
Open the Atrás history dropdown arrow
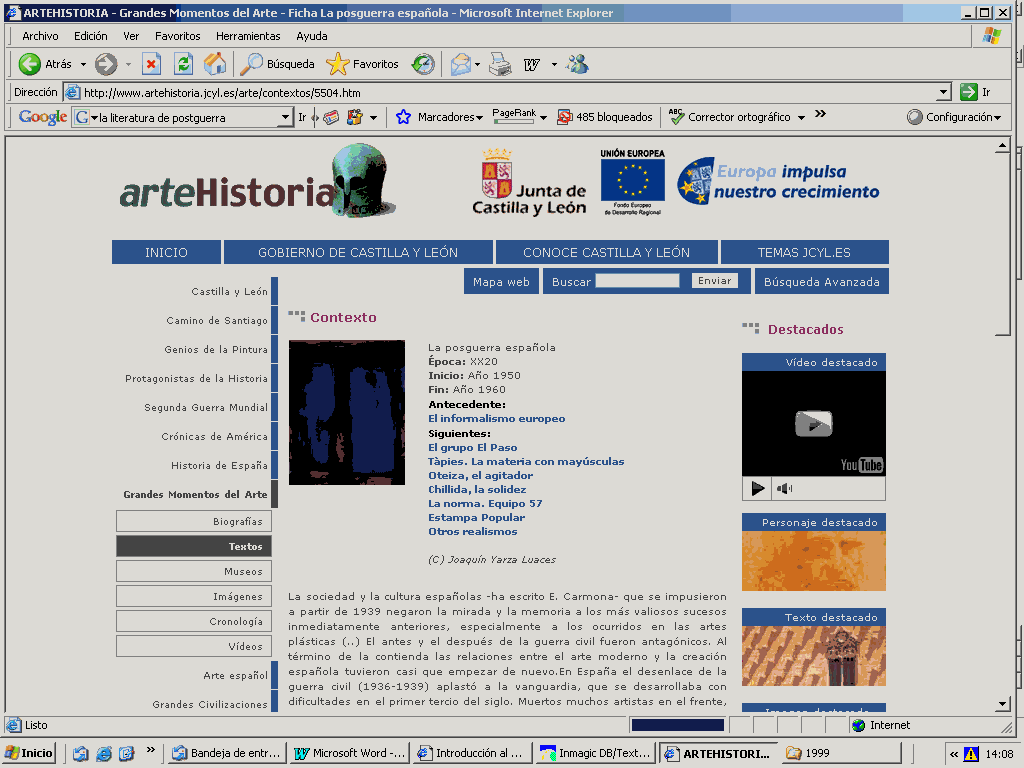[83, 64]
